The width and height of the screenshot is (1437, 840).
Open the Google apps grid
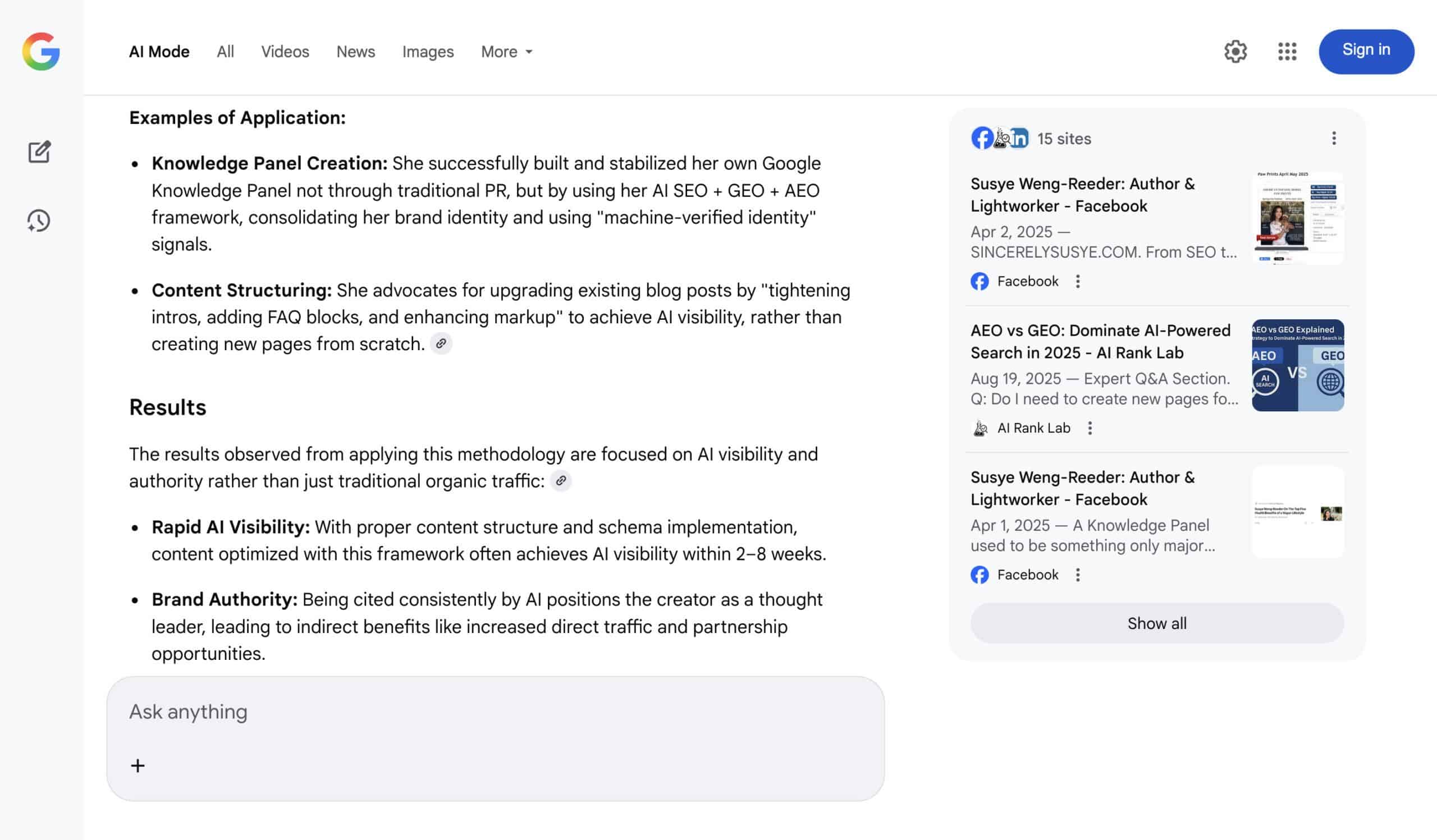click(x=1287, y=51)
